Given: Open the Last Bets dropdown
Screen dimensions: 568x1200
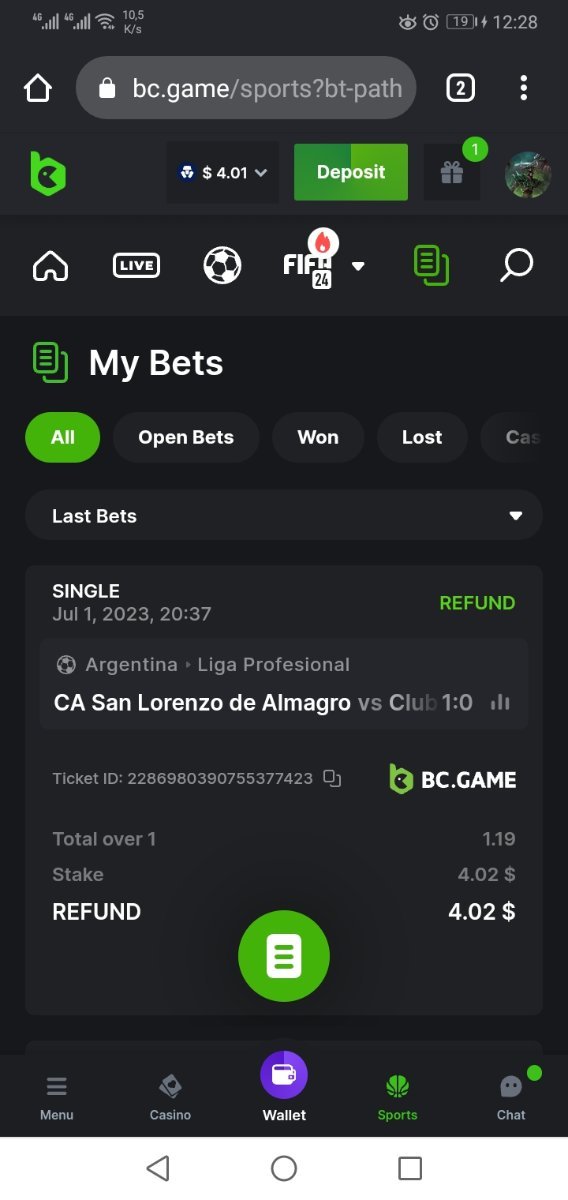Looking at the screenshot, I should [284, 516].
